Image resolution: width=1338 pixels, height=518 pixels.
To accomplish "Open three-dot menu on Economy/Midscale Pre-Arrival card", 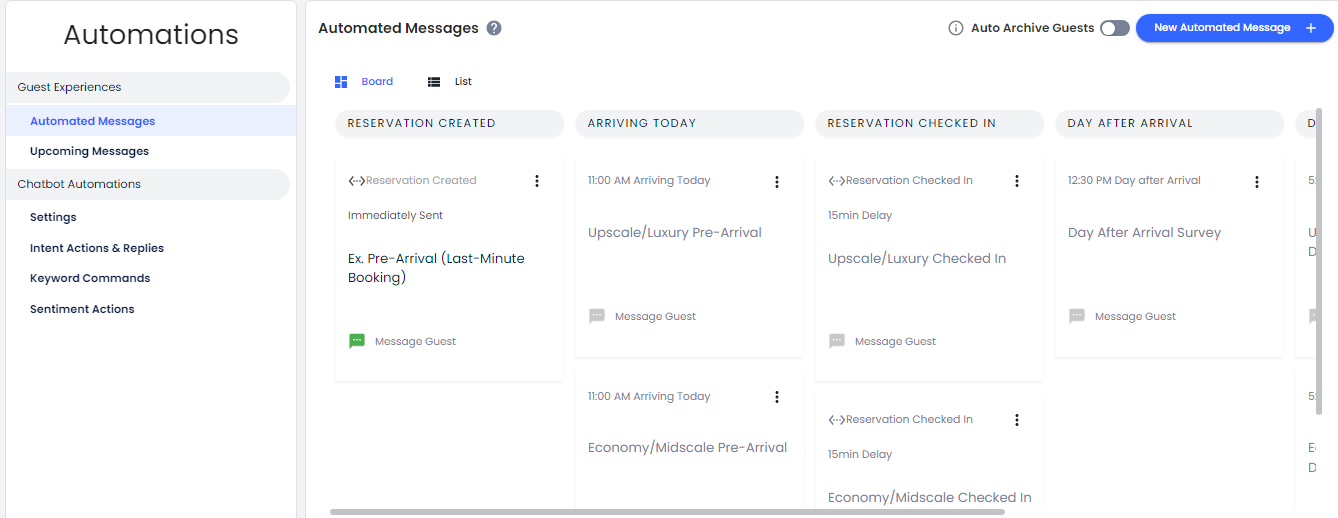I will pyautogui.click(x=777, y=397).
